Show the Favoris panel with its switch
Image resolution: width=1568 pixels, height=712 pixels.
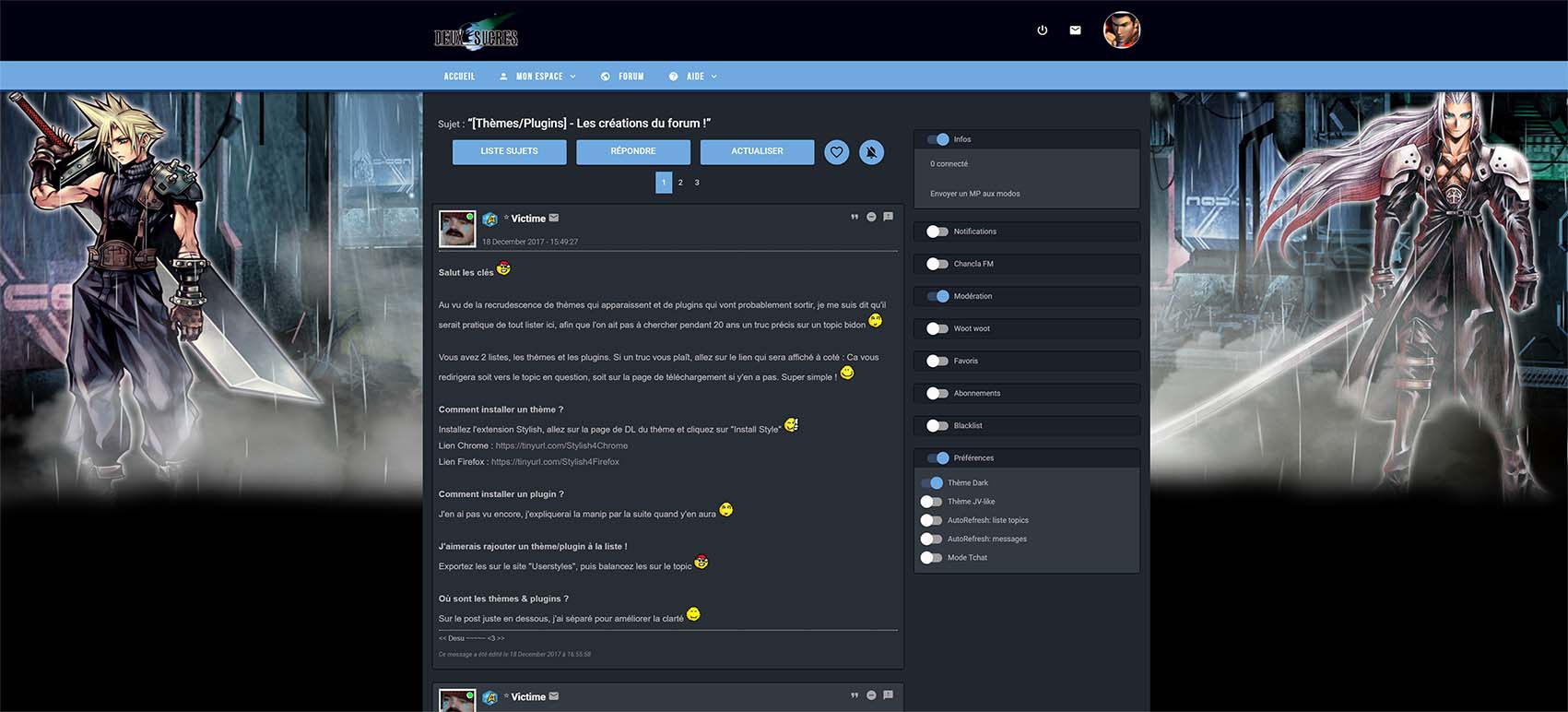[x=937, y=361]
